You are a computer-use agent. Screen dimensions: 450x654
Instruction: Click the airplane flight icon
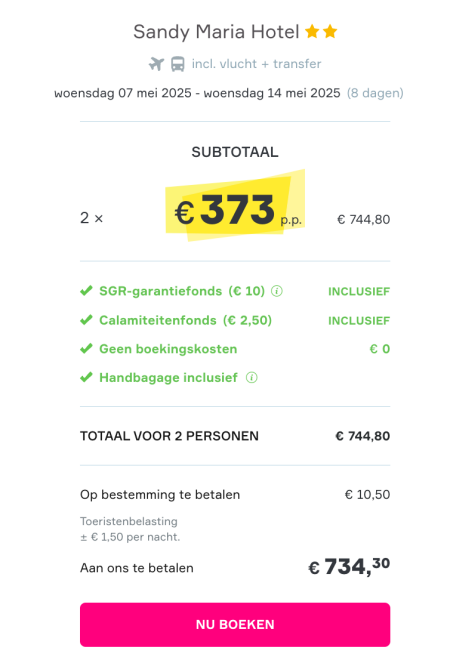pyautogui.click(x=156, y=64)
